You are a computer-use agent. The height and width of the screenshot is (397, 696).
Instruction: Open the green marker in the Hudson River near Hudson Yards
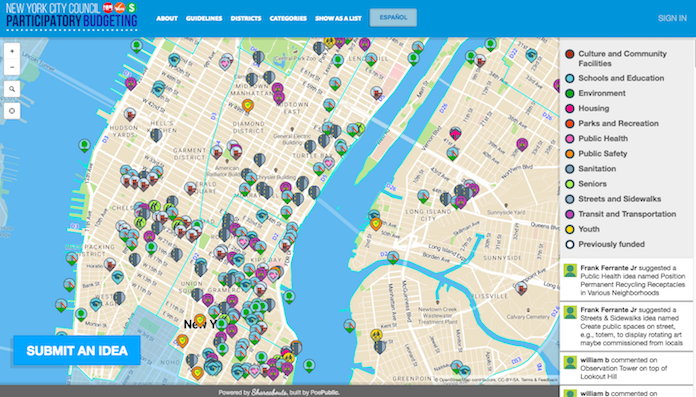[84, 145]
